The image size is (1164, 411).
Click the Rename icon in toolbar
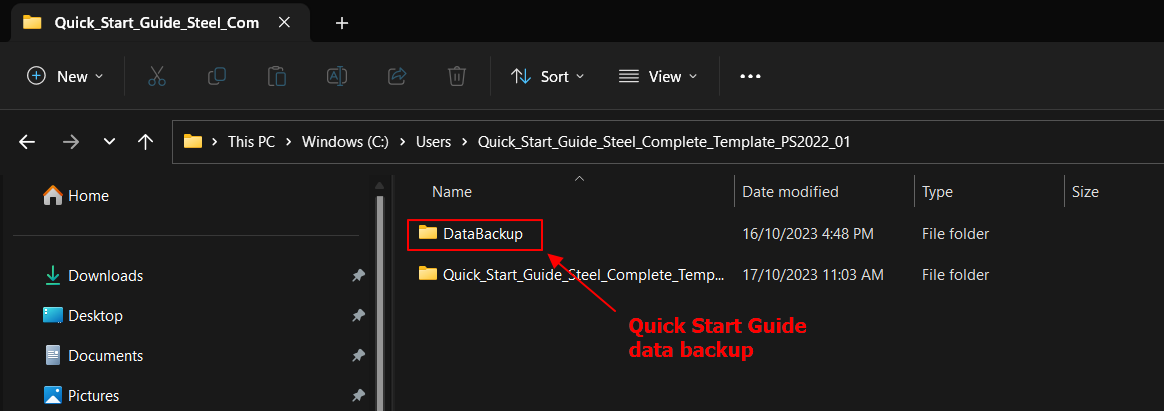[337, 76]
